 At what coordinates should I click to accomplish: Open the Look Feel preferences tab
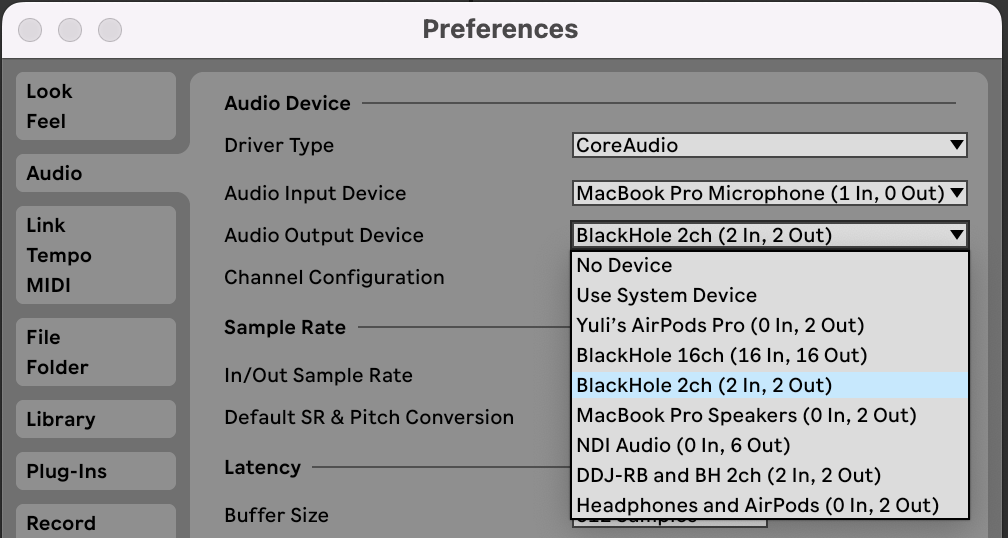(96, 106)
